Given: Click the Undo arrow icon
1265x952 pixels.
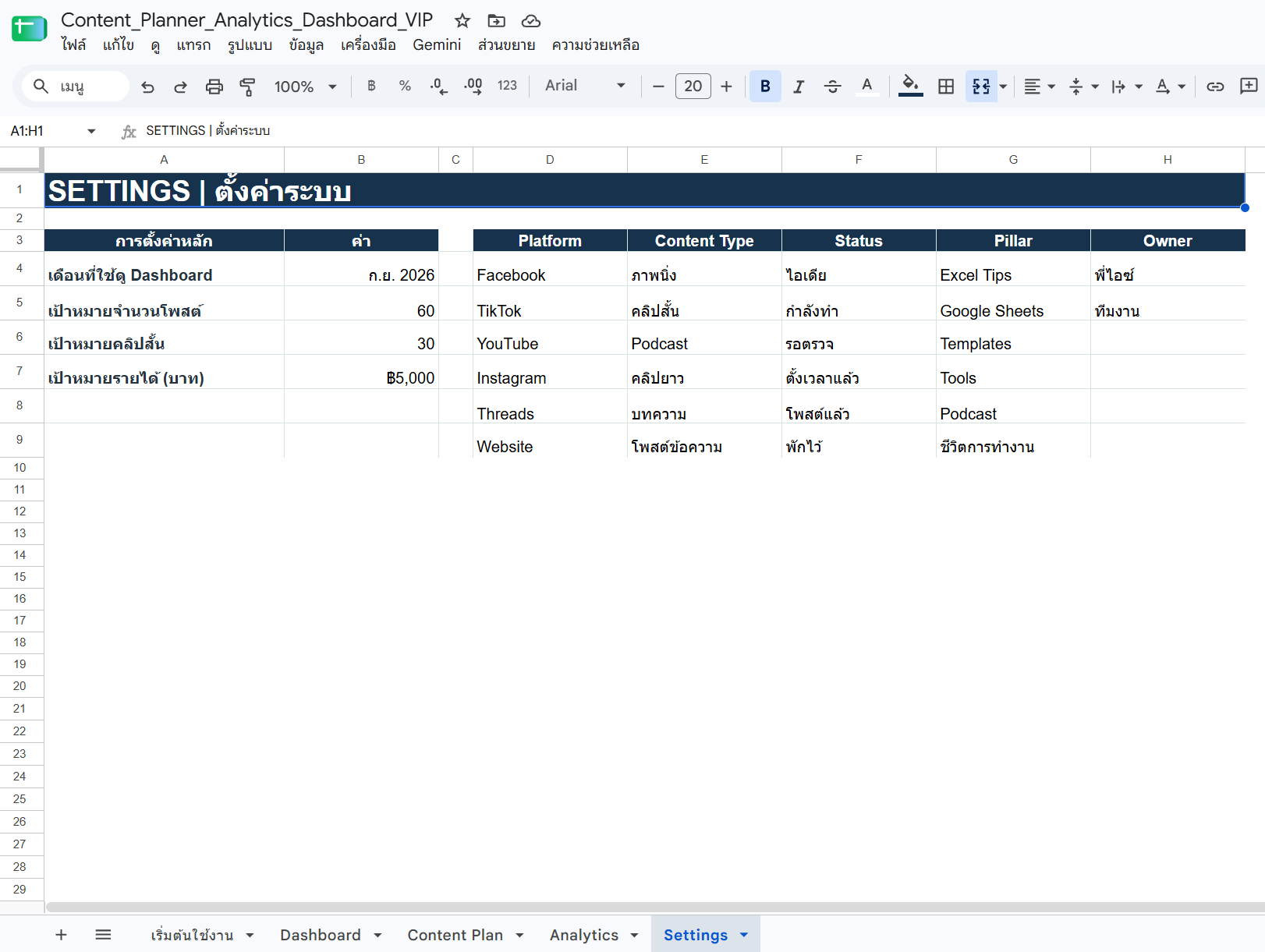Looking at the screenshot, I should (147, 87).
